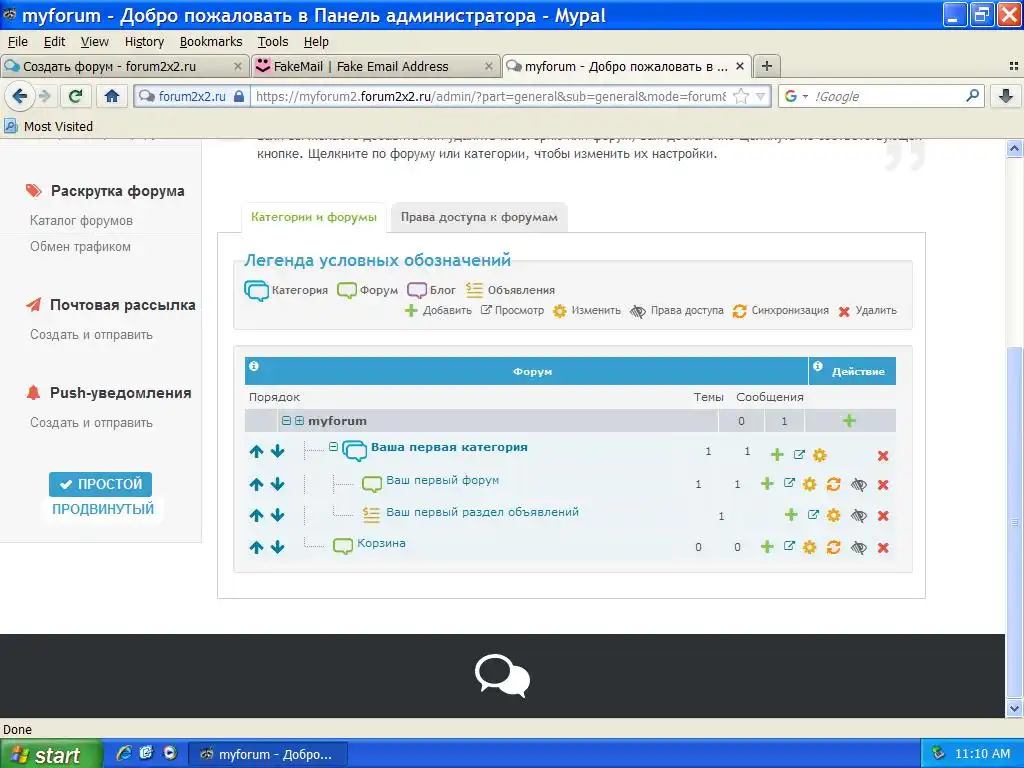Delete Ваш первый форум
The height and width of the screenshot is (768, 1024).
coord(883,485)
